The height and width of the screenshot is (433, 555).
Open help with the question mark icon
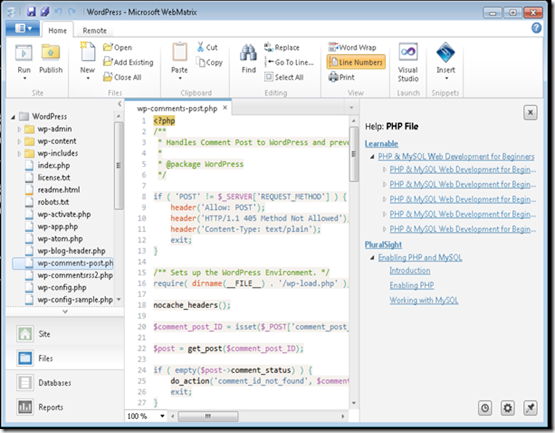[536, 28]
